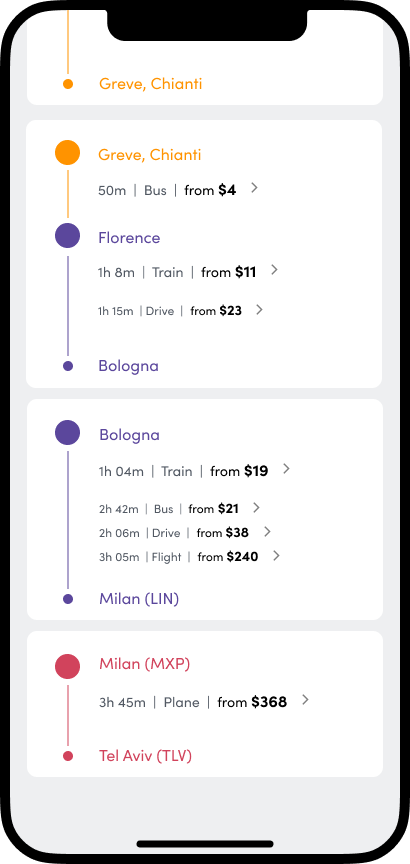Tap the Tel Aviv (TLV) destination label
Screen dimensions: 410x864
coord(145,756)
